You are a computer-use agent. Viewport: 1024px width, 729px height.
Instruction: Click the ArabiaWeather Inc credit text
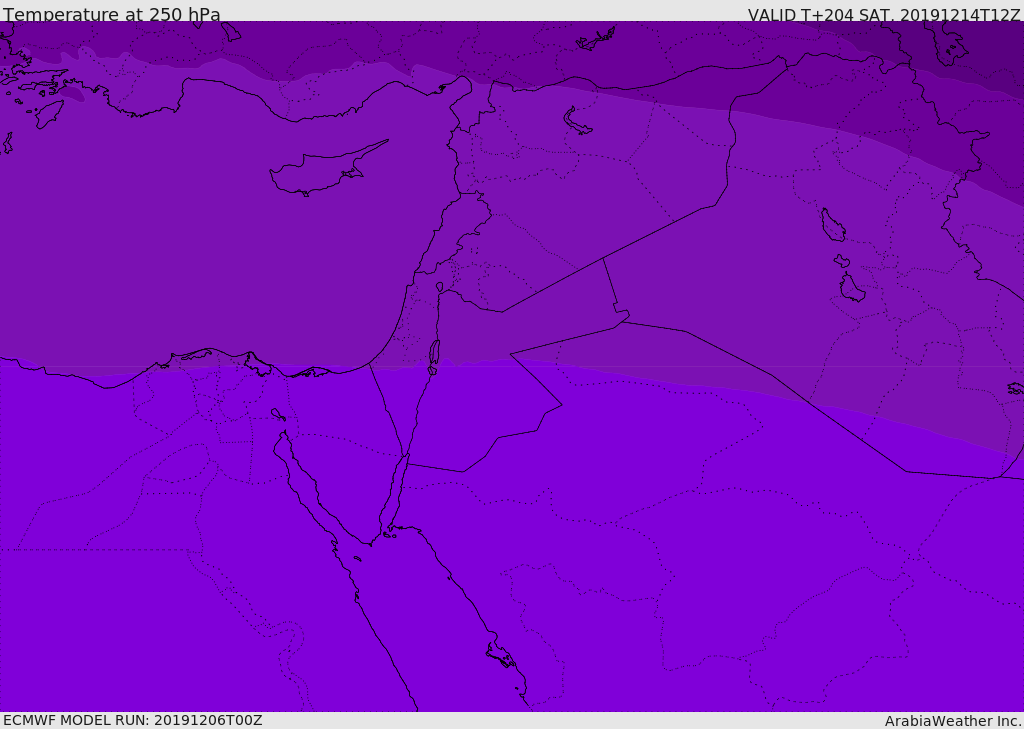pos(953,721)
